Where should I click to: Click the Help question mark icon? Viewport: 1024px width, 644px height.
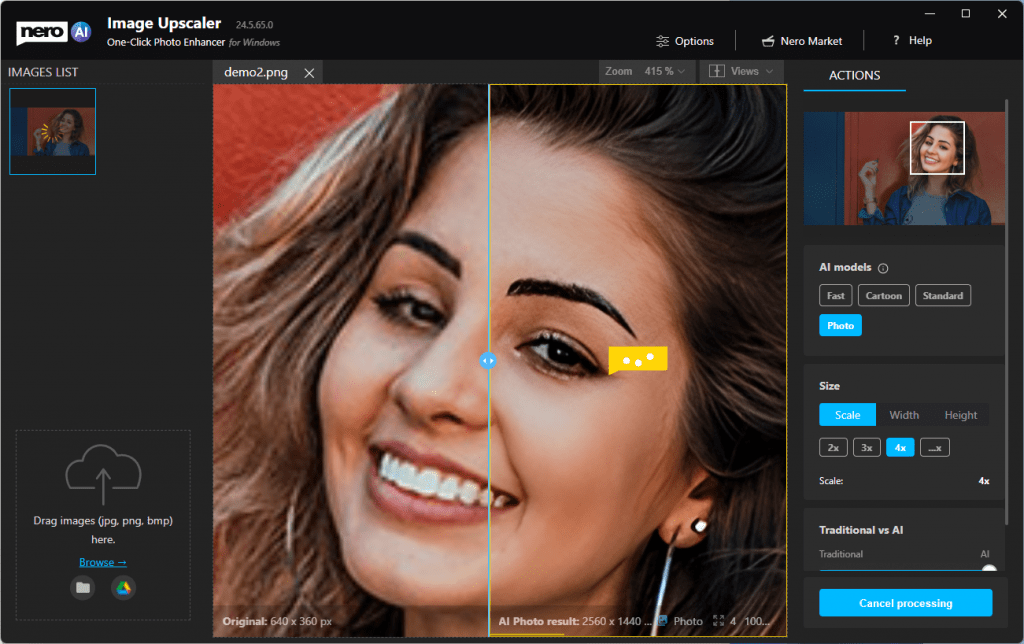click(896, 41)
